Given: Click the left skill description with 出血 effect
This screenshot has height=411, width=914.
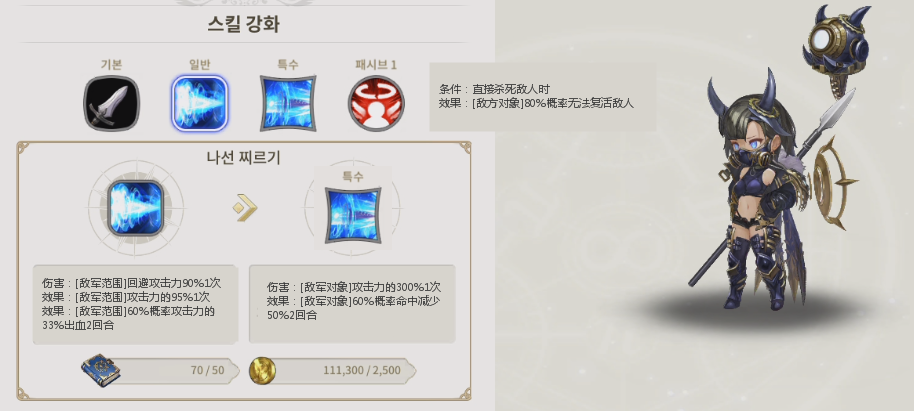Looking at the screenshot, I should click(x=135, y=304).
